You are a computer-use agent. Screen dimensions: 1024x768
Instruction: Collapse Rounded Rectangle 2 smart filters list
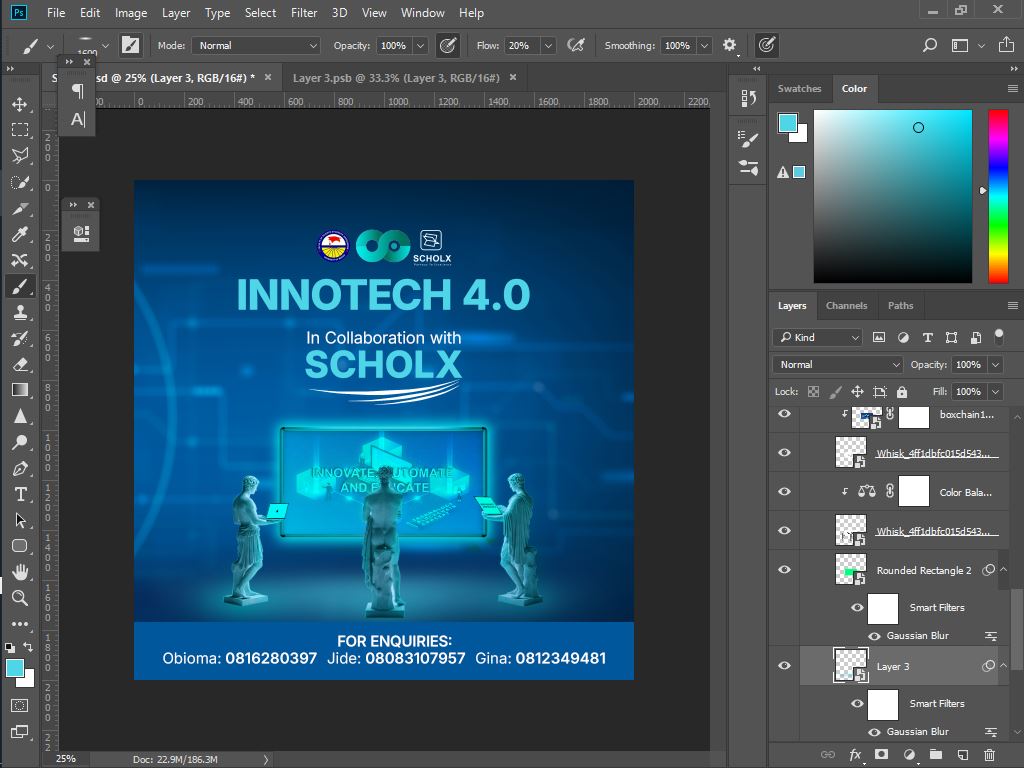pos(1004,570)
